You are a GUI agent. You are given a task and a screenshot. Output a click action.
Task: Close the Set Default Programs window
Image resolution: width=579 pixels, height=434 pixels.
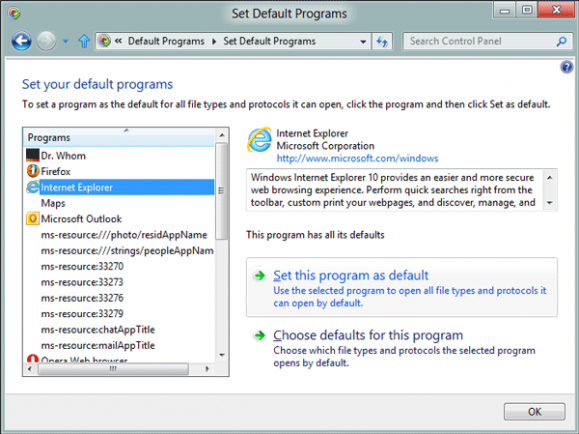click(556, 10)
